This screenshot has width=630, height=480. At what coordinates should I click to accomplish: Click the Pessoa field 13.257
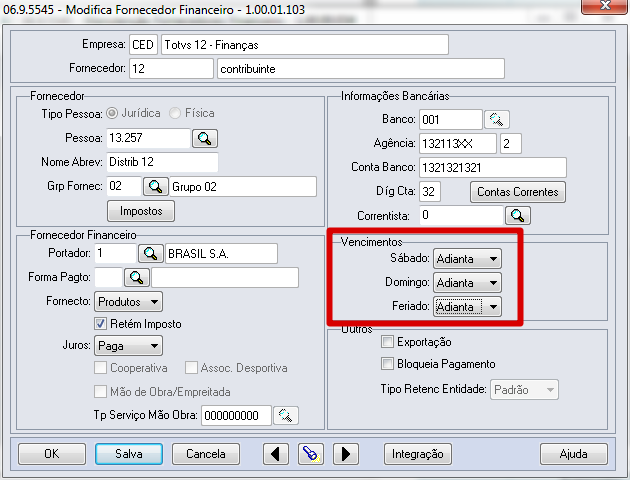click(148, 138)
